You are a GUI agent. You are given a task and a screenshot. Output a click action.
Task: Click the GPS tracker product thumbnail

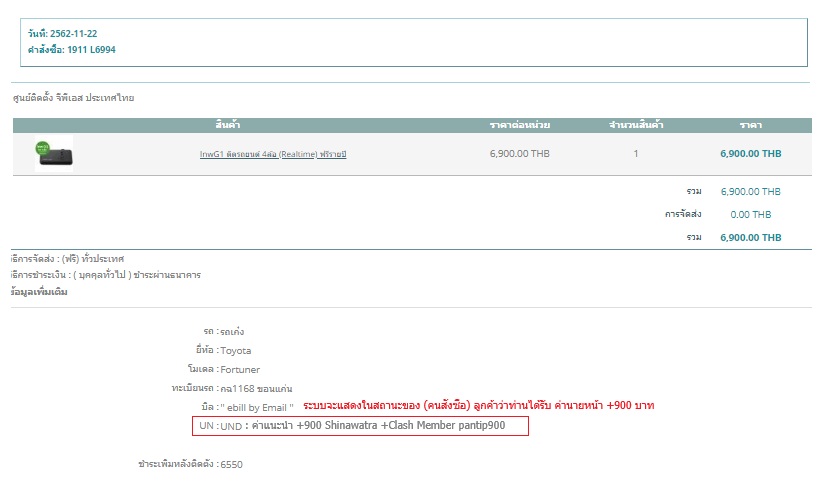tap(53, 154)
